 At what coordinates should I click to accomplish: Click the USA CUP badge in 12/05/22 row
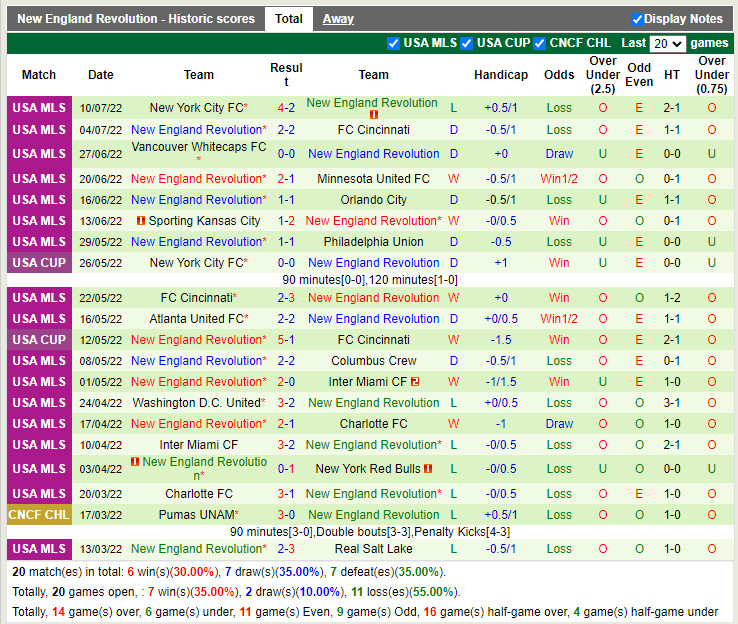[39, 340]
